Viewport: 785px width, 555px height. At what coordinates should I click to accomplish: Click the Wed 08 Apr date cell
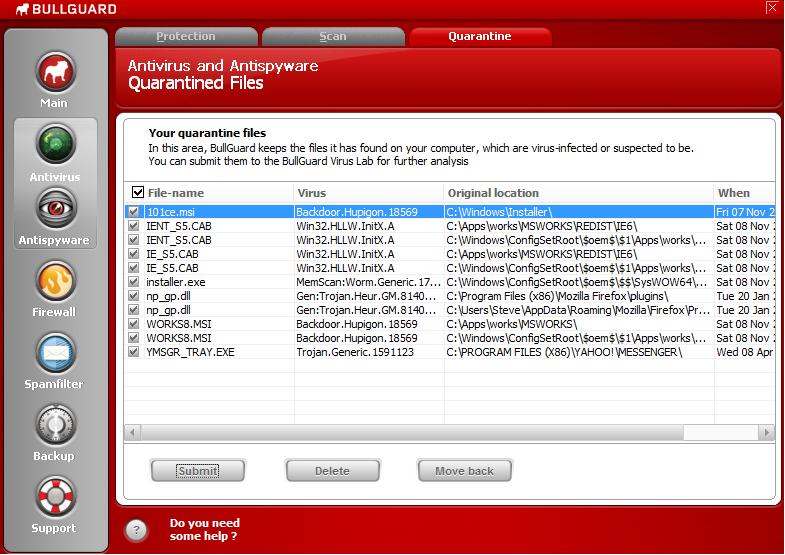[745, 352]
